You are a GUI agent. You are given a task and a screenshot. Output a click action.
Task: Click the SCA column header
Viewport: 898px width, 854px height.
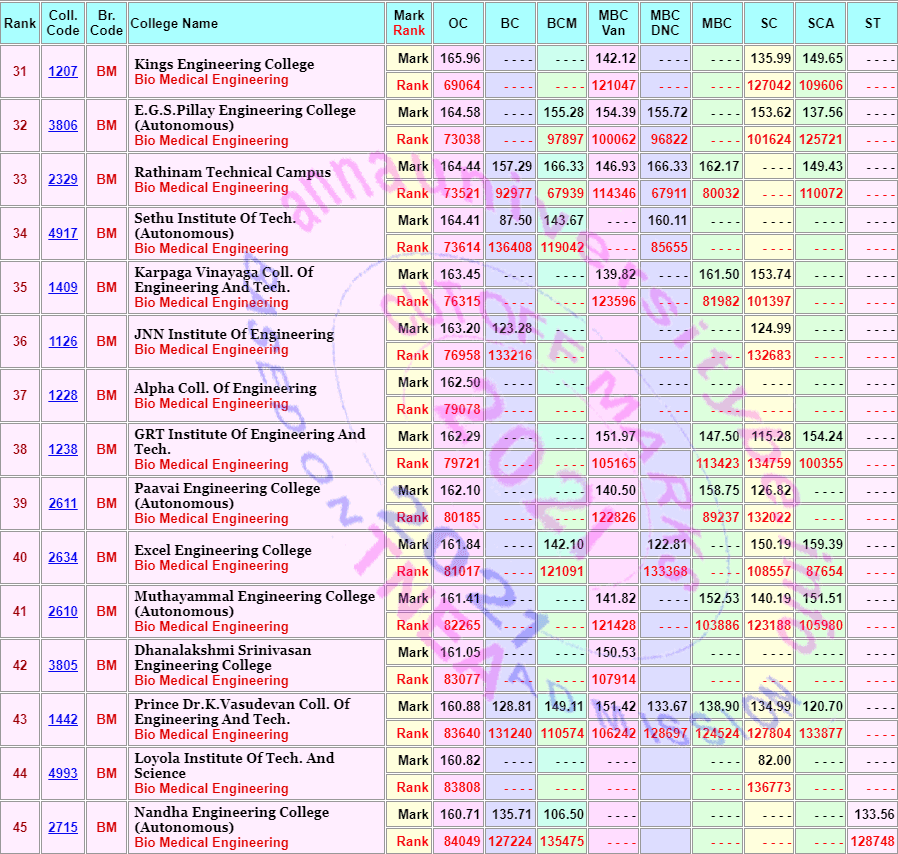coord(821,23)
